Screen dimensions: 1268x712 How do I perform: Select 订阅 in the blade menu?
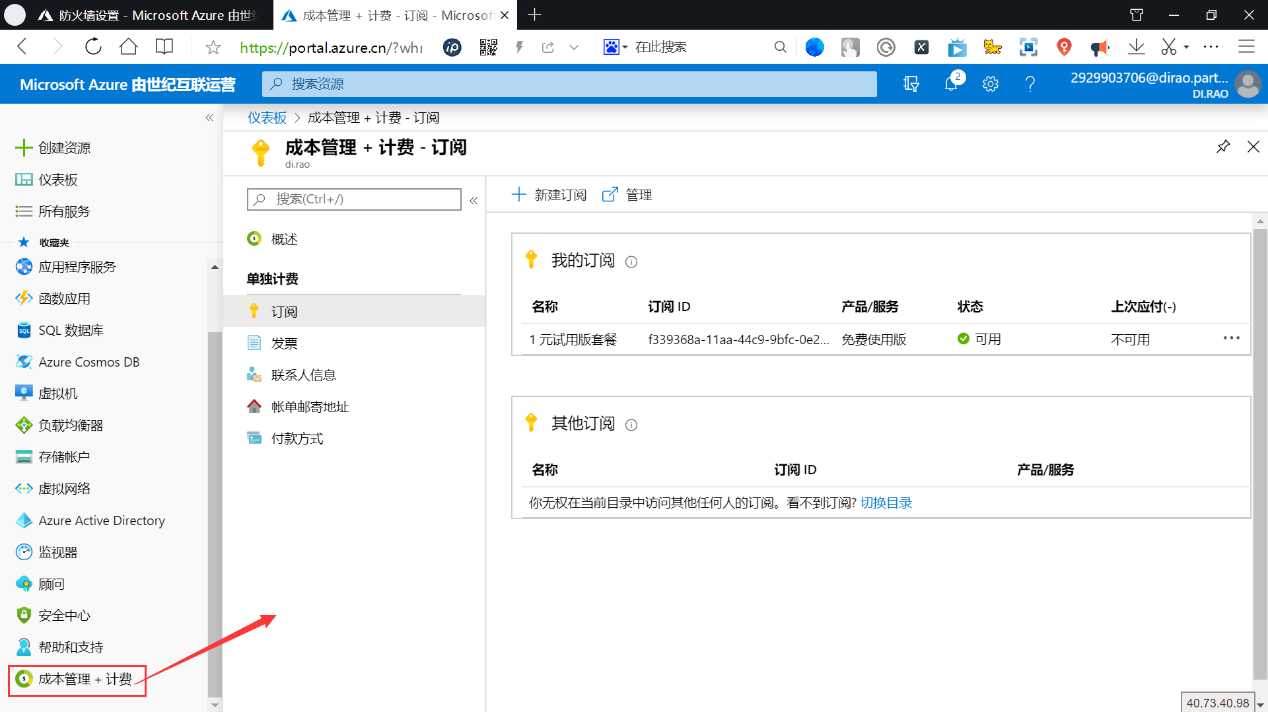(354, 312)
